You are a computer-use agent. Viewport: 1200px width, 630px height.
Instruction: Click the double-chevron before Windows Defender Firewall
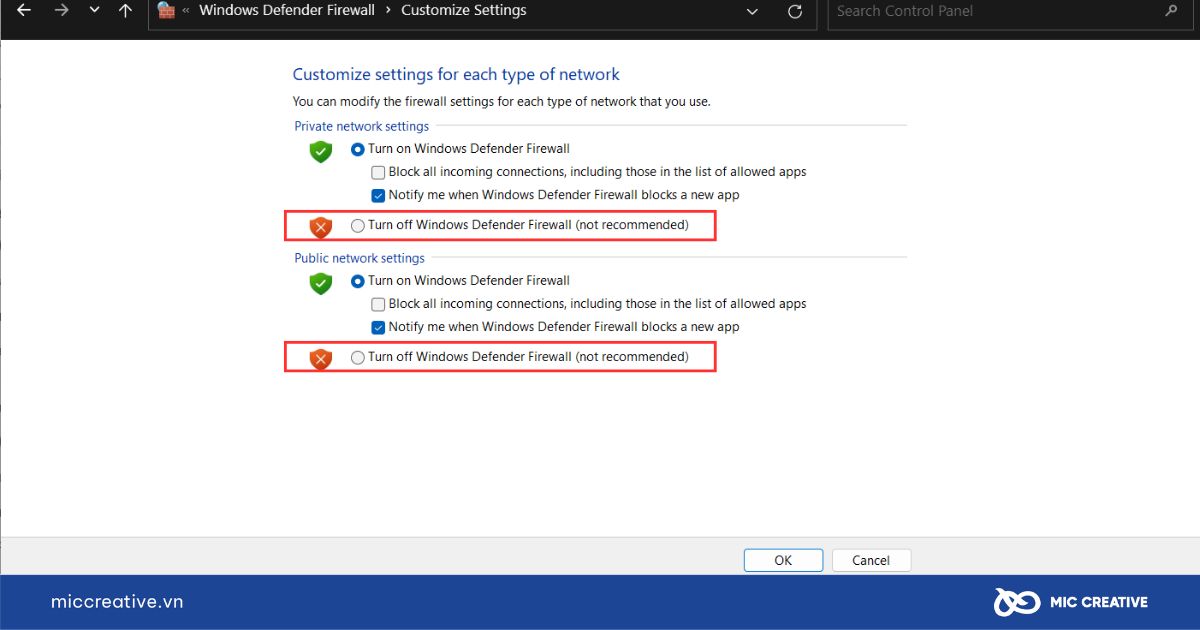pyautogui.click(x=186, y=11)
